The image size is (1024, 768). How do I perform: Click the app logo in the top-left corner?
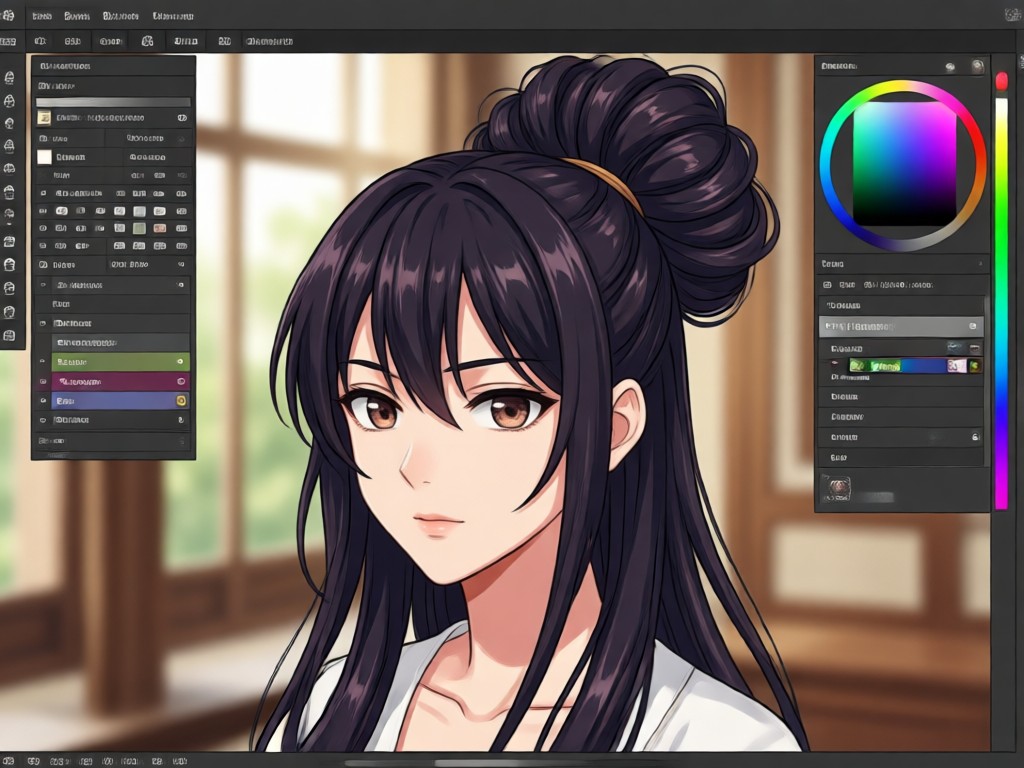tap(8, 16)
